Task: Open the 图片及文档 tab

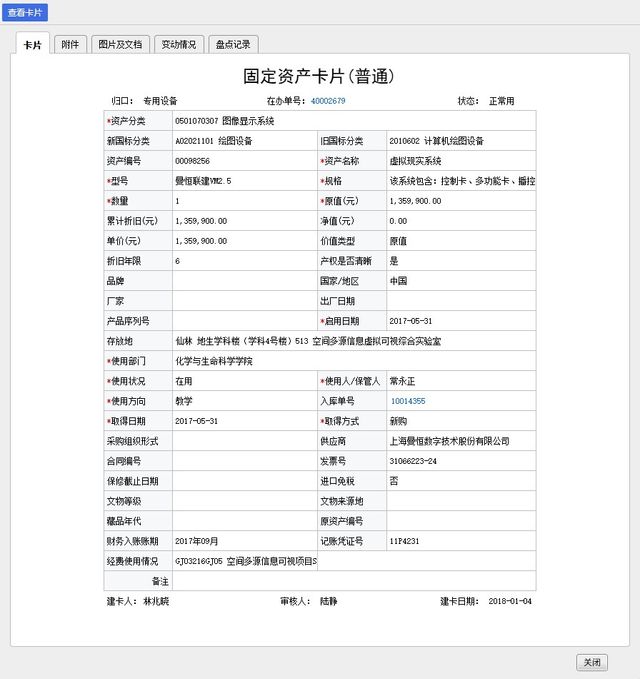Action: [x=119, y=45]
